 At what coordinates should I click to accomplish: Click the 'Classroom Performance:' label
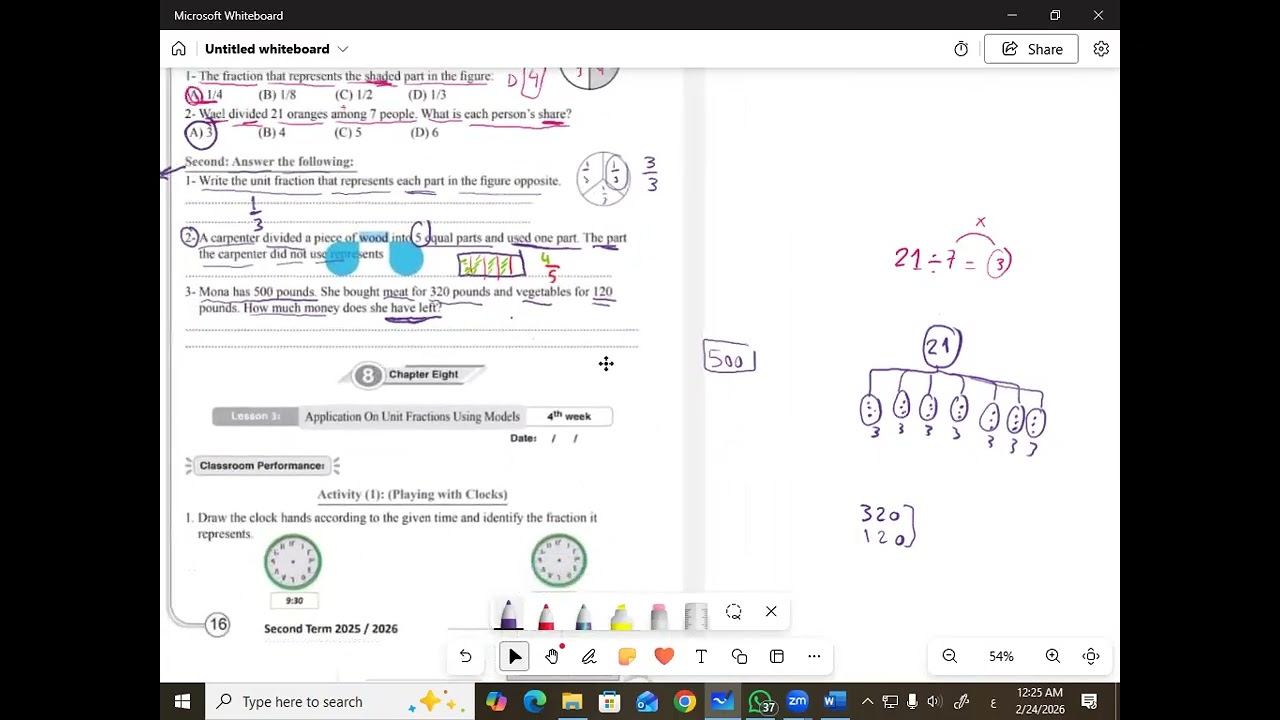[262, 465]
